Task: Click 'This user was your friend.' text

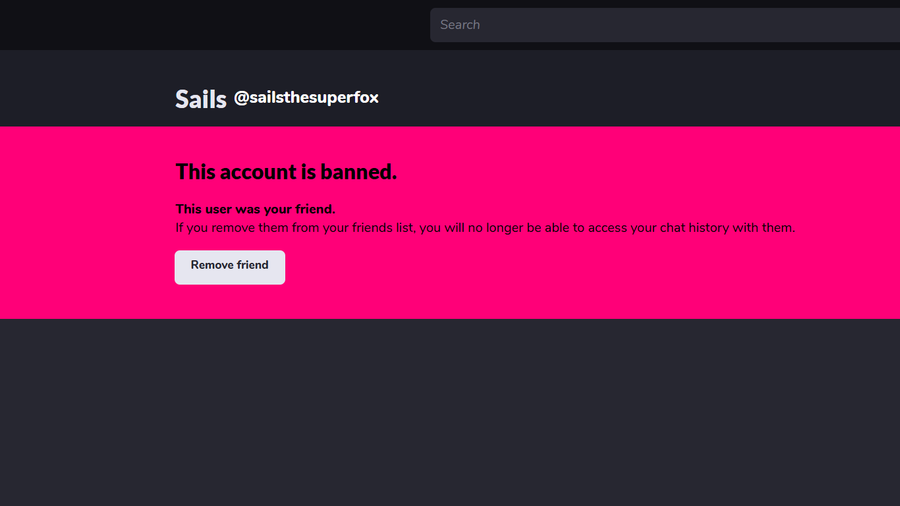Action: (255, 209)
